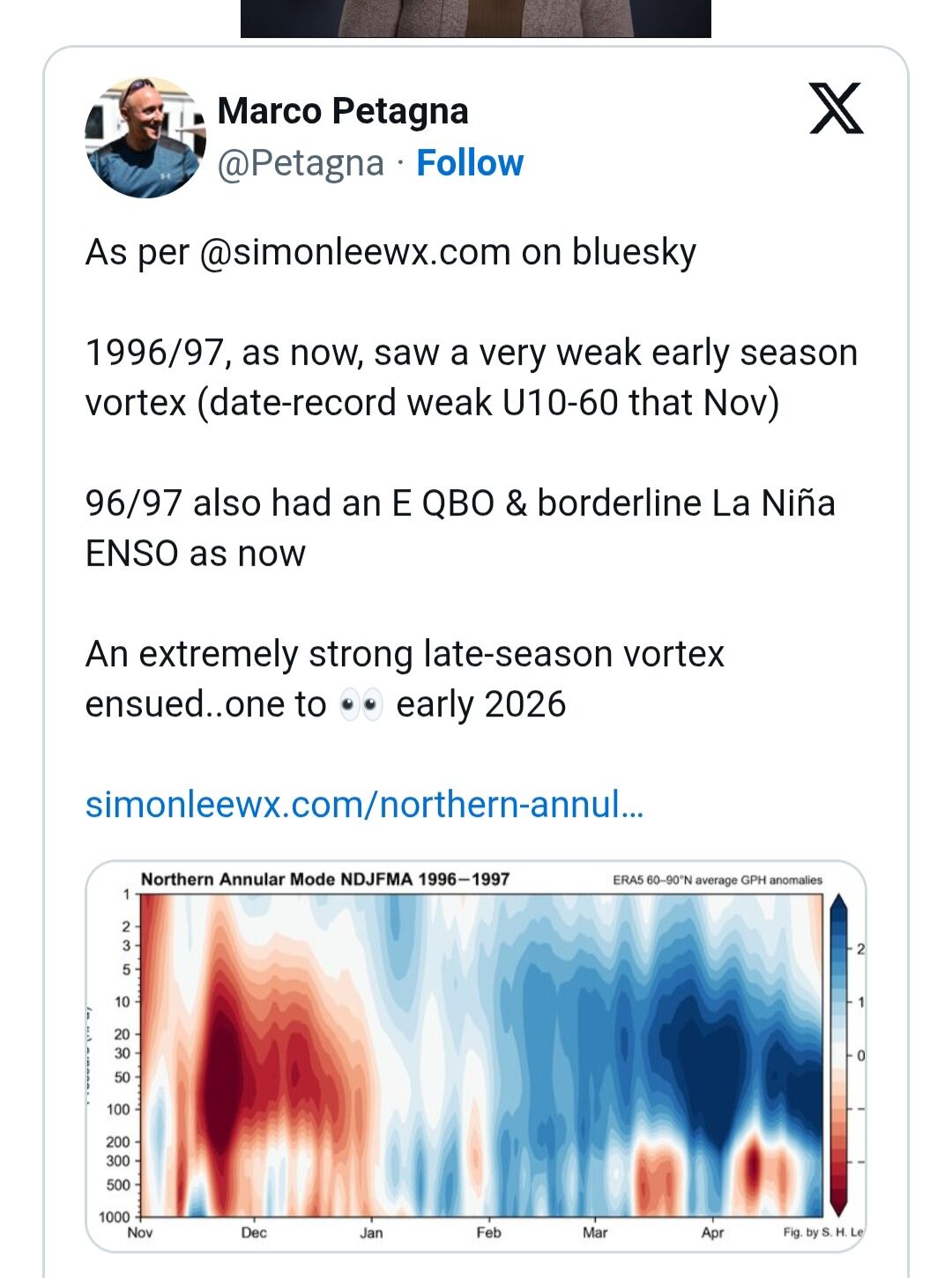Screen dimensions: 952x1278
Task: Click the eyes emoji in the tweet
Action: 361,706
